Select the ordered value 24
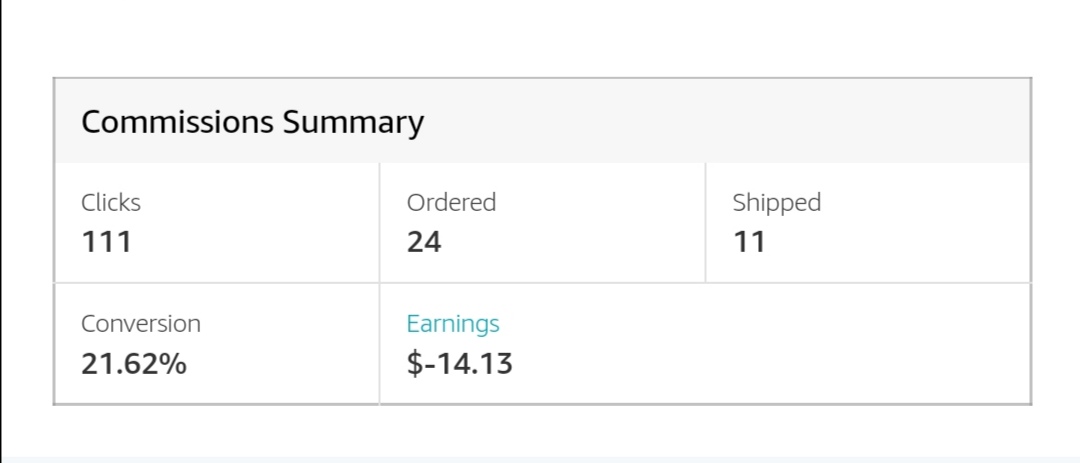 click(x=424, y=242)
